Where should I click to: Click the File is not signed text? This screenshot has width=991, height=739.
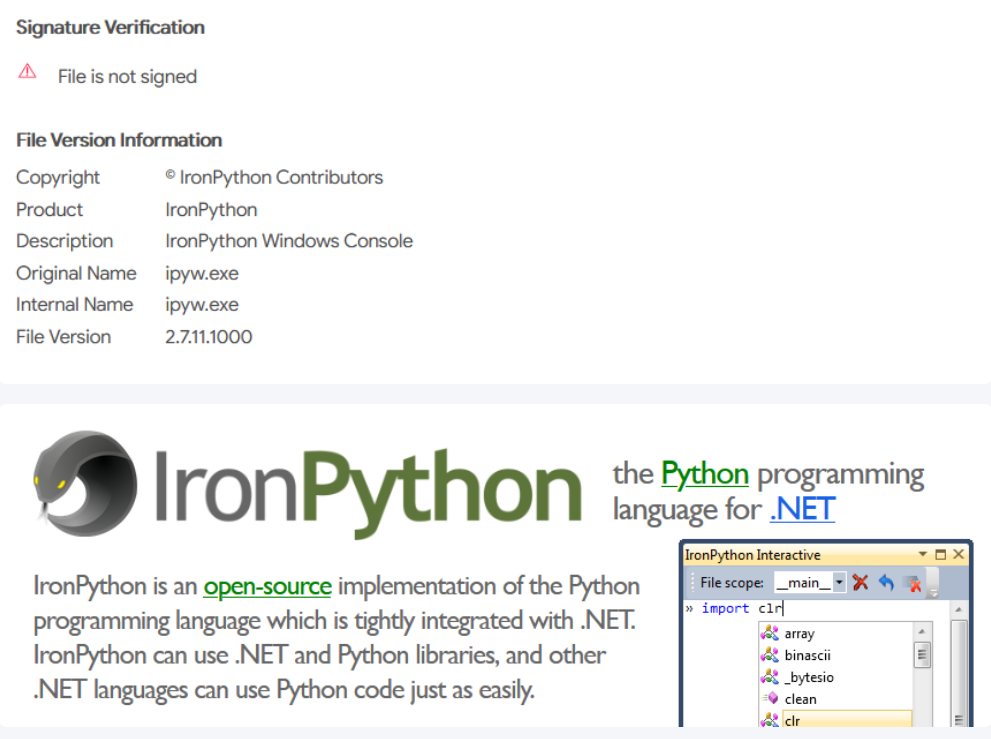click(127, 76)
